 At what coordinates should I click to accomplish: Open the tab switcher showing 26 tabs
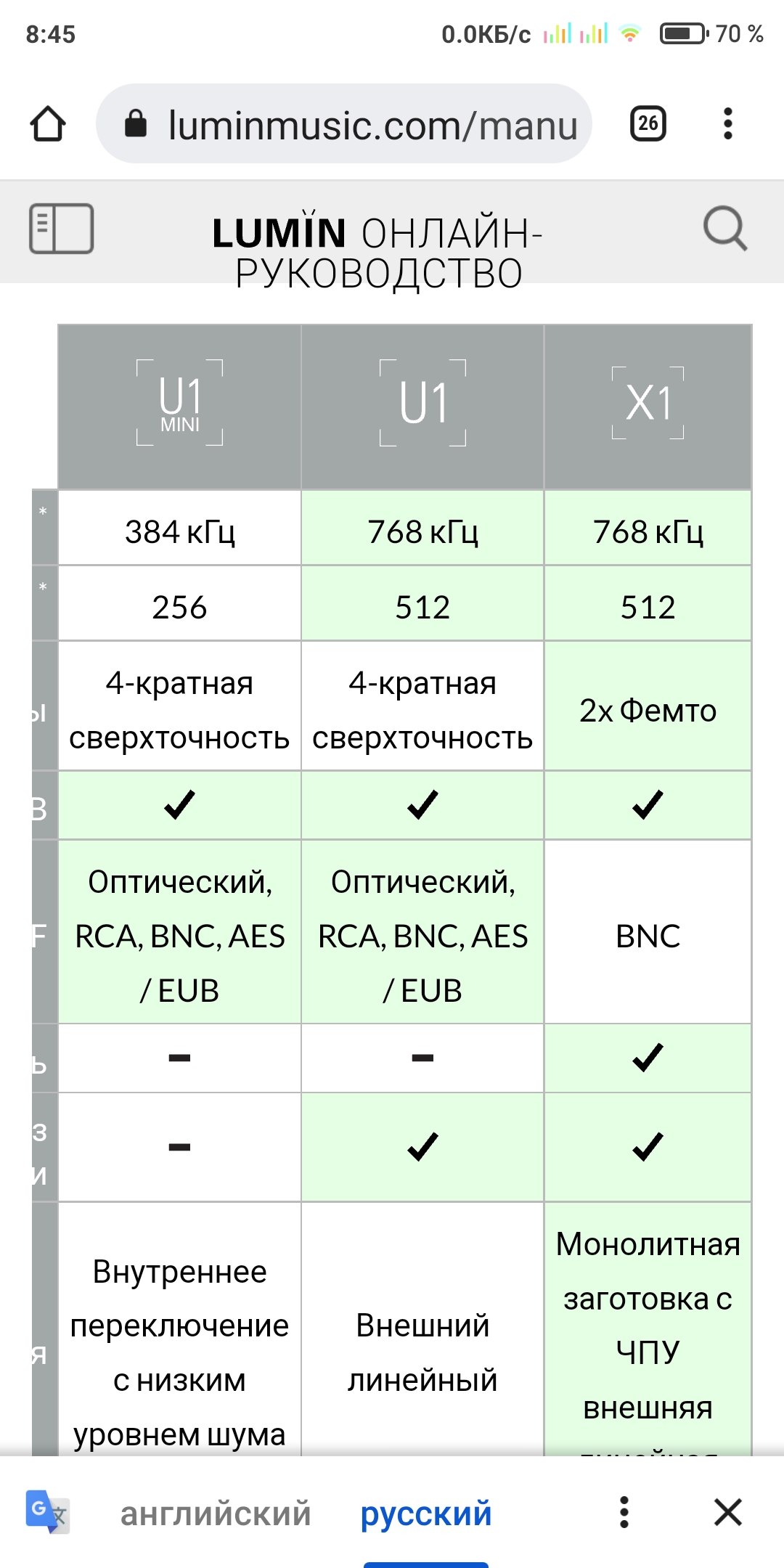(x=648, y=123)
